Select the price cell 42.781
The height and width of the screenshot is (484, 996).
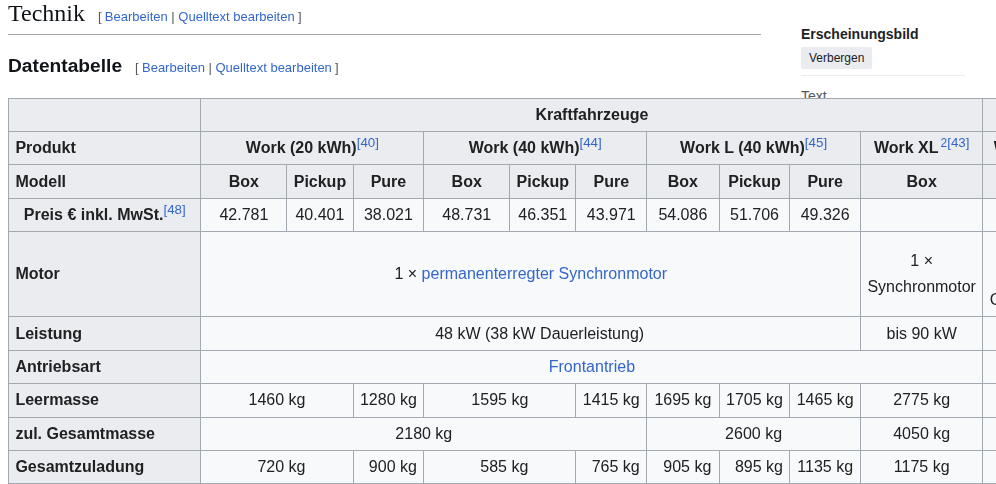(243, 215)
